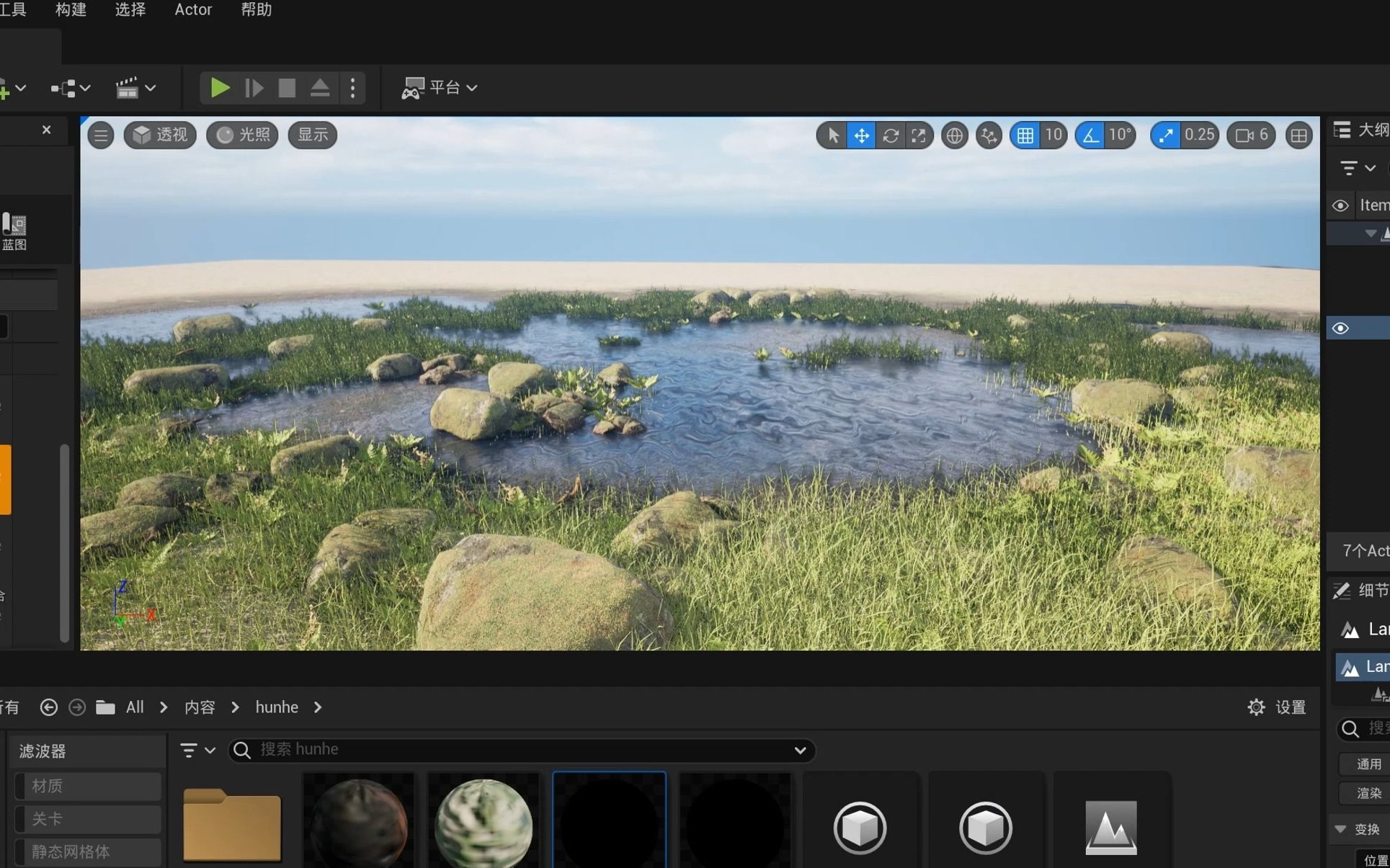This screenshot has height=868, width=1390.
Task: Click the 搜索 hunhe search field
Action: [x=519, y=750]
